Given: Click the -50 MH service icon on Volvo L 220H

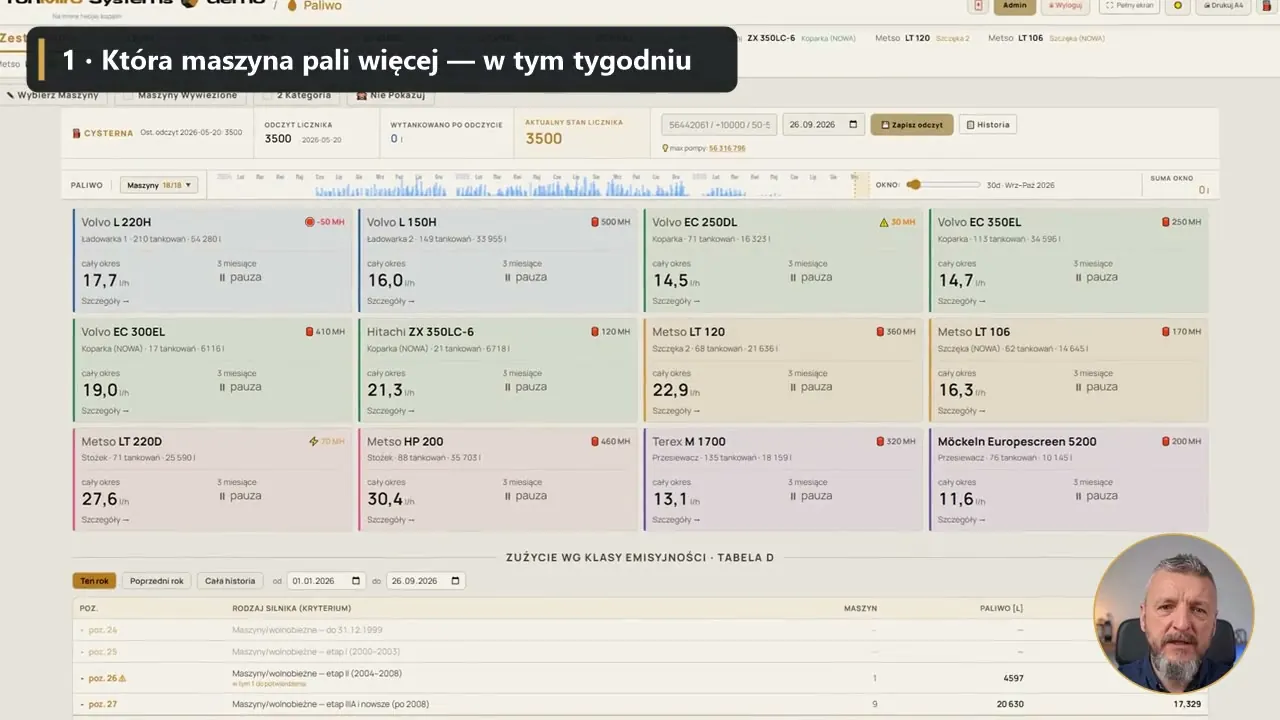Looking at the screenshot, I should click(x=310, y=222).
